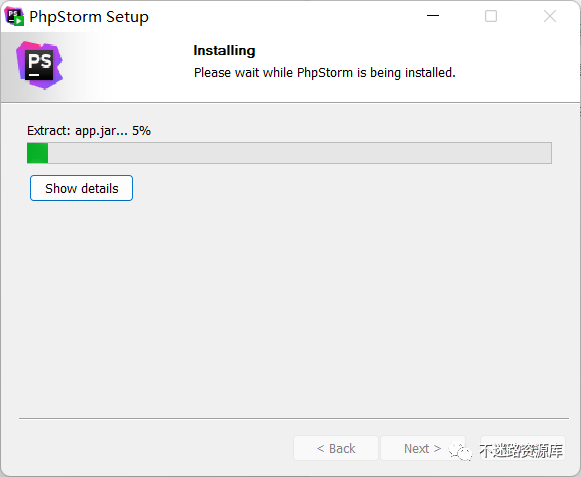Click the large PhpStorm PS logo
The height and width of the screenshot is (477, 581).
[x=39, y=65]
